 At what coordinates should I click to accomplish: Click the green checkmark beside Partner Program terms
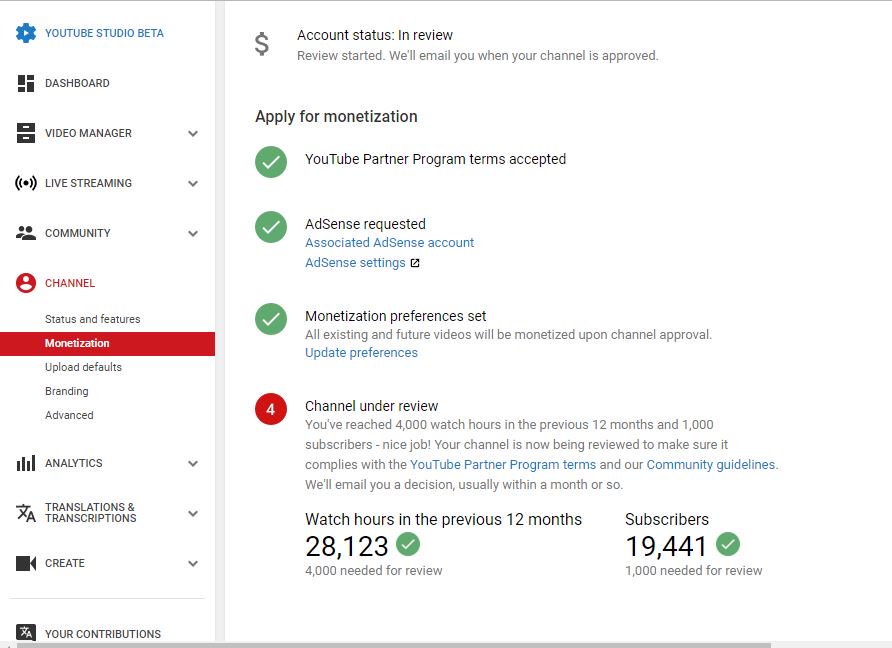click(x=271, y=162)
